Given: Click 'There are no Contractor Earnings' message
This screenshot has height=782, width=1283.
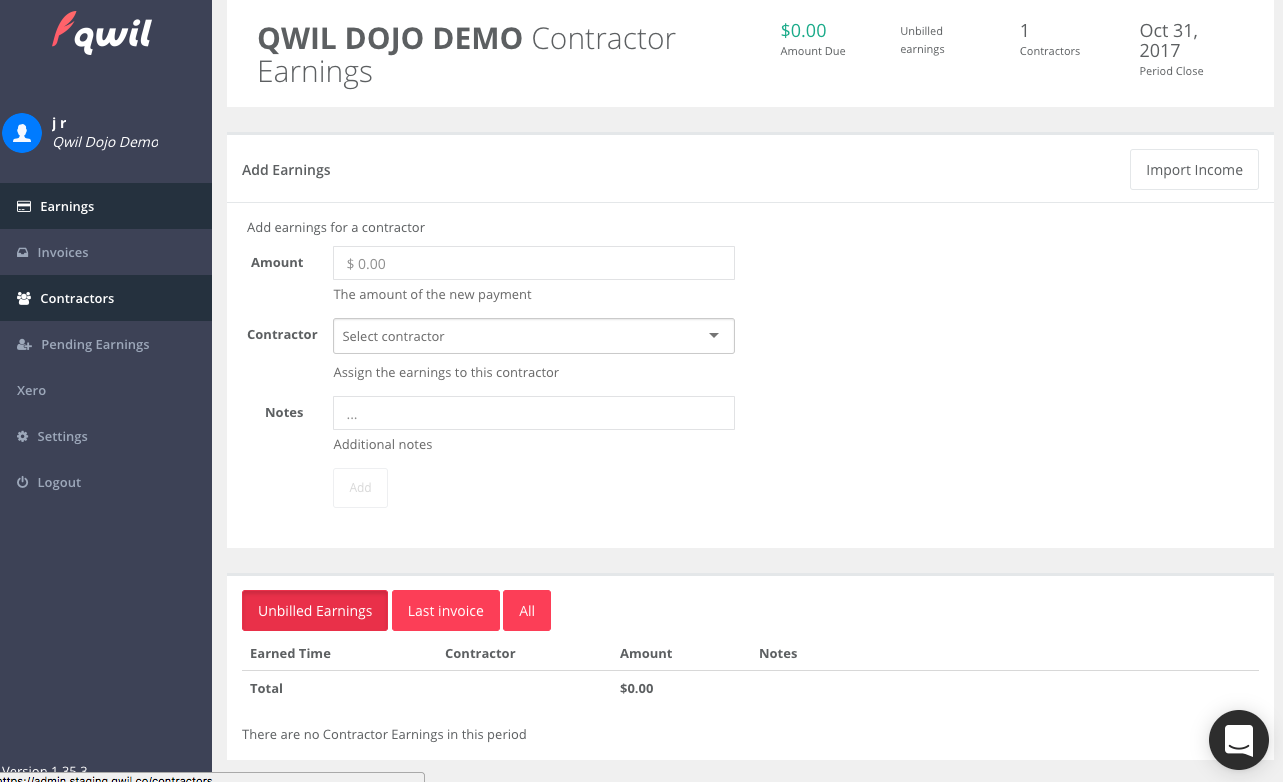Looking at the screenshot, I should click(x=384, y=734).
